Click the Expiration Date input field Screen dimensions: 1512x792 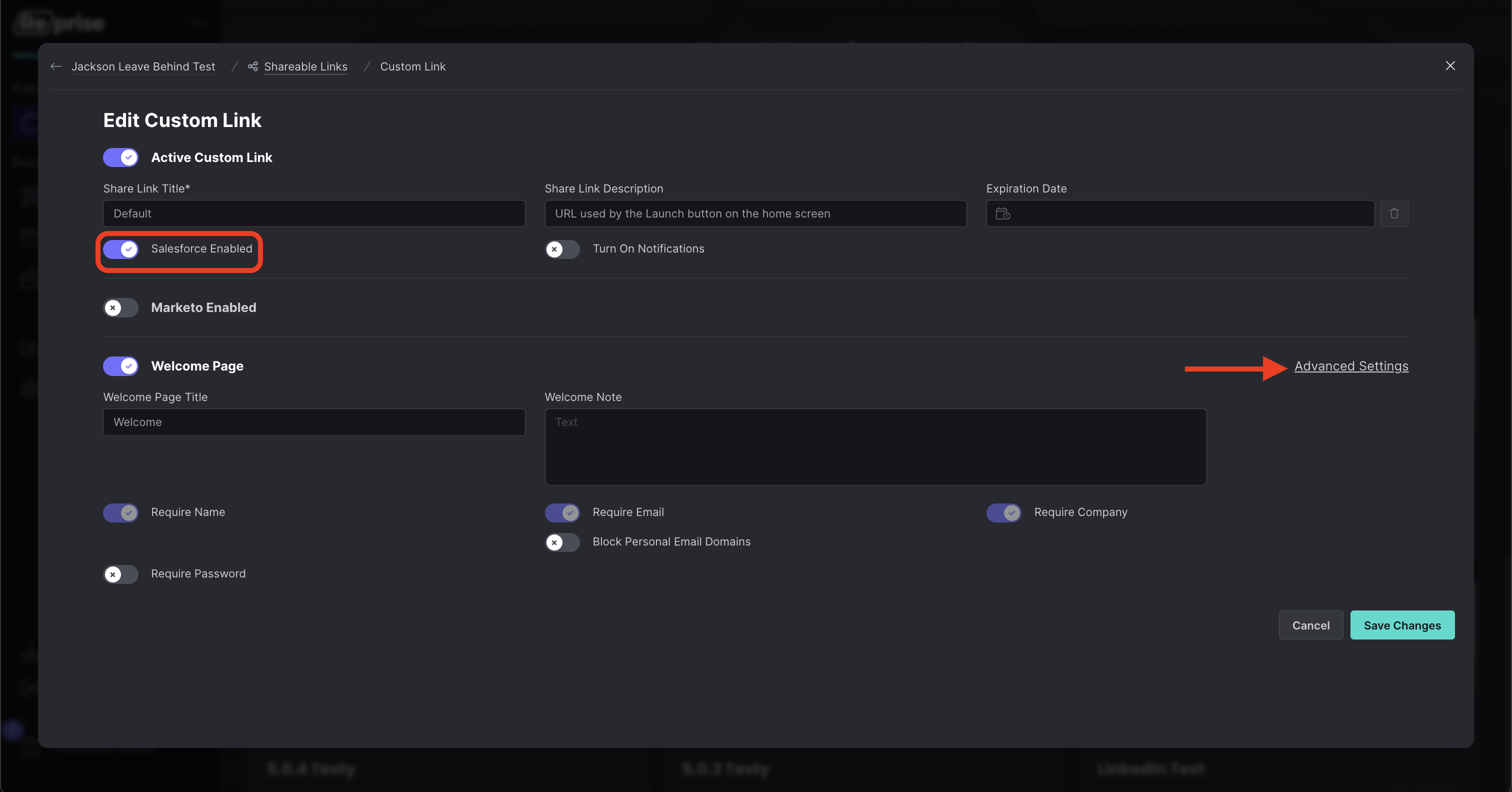[1180, 213]
